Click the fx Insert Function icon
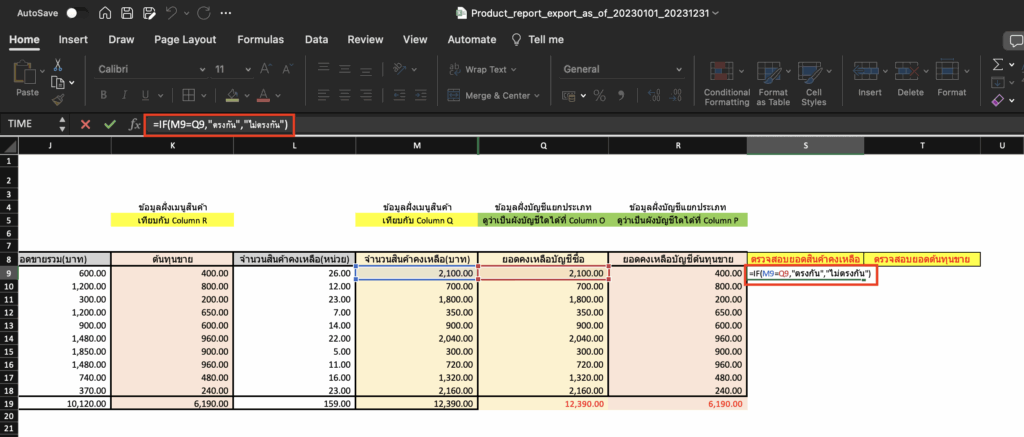 click(134, 124)
